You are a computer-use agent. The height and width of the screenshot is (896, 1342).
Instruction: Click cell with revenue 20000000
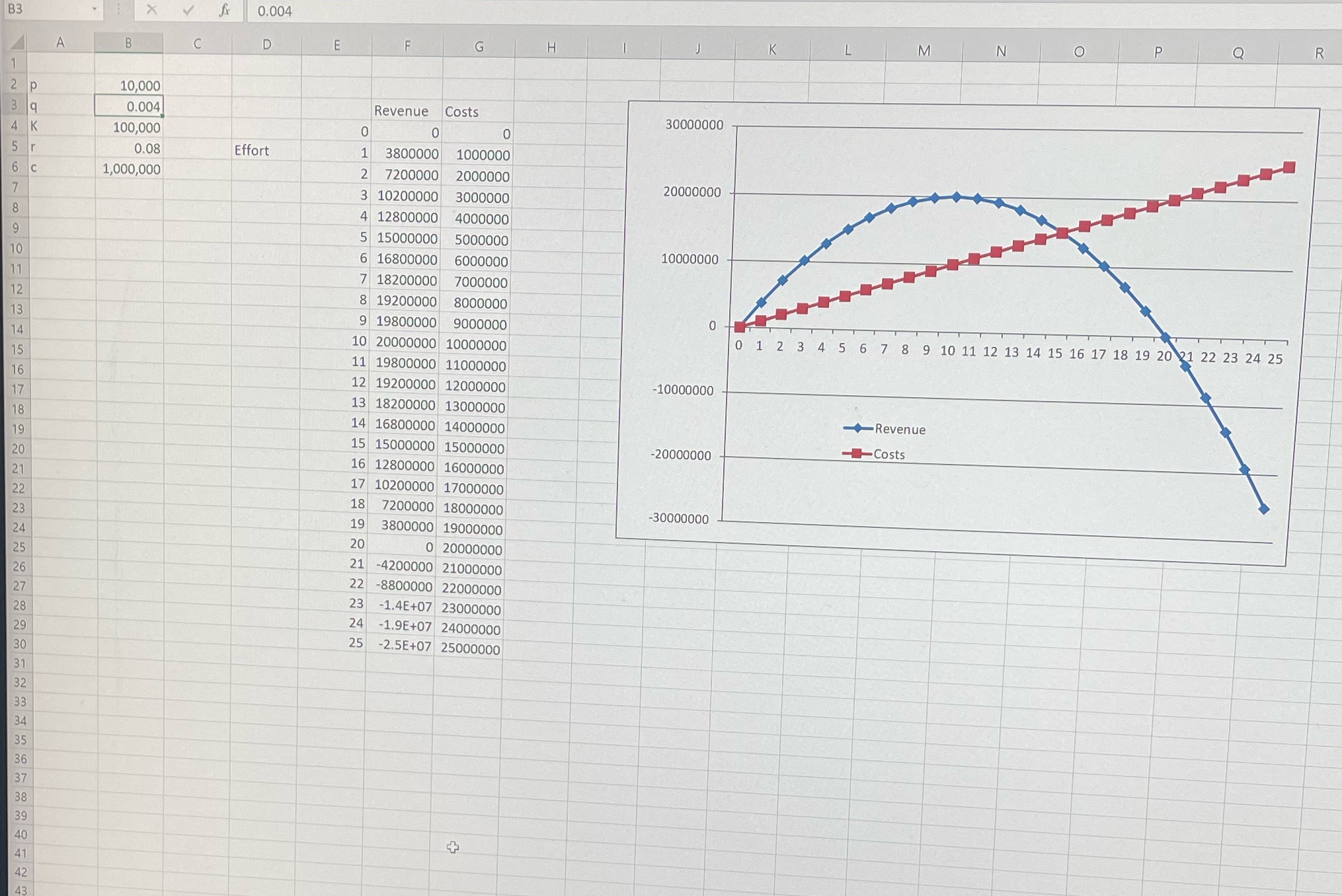pos(405,343)
